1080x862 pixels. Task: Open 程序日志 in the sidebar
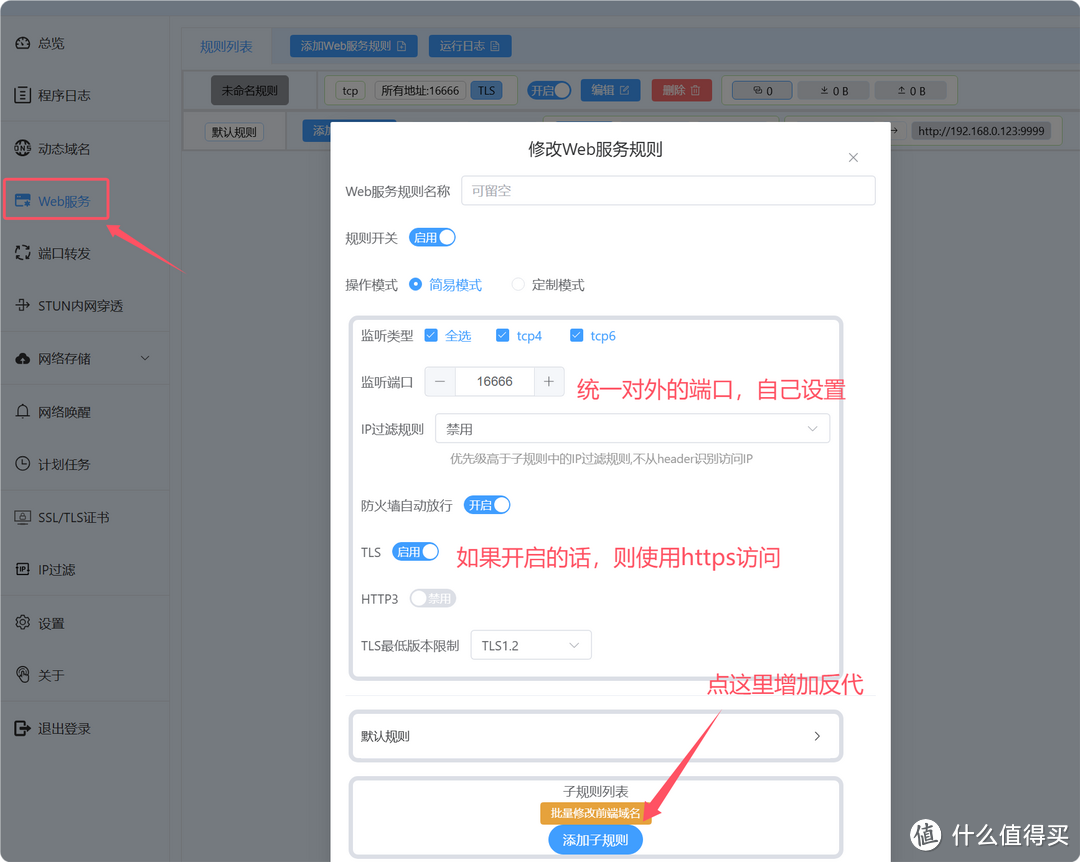(x=63, y=96)
